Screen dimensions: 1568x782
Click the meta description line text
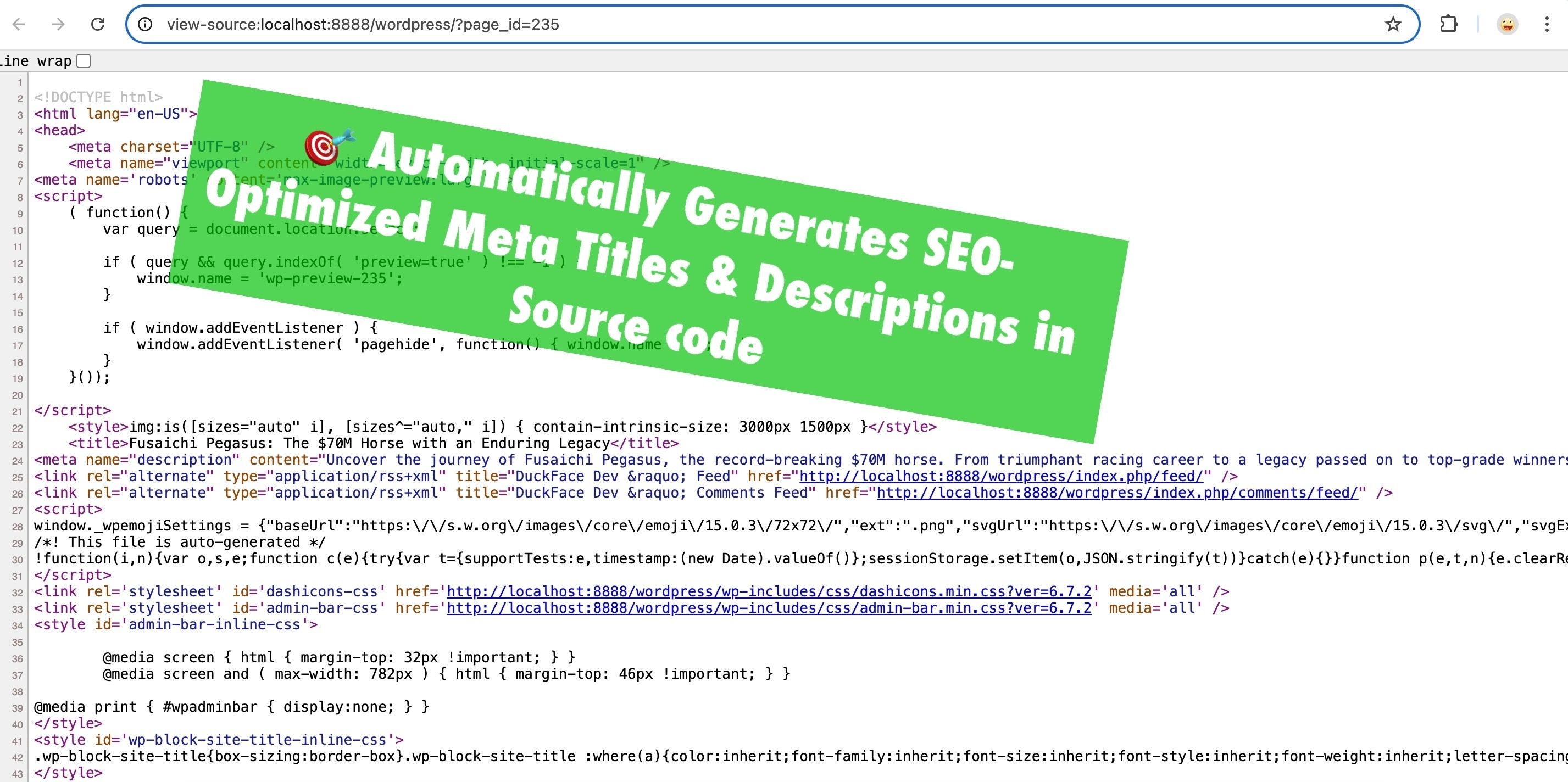tap(800, 460)
